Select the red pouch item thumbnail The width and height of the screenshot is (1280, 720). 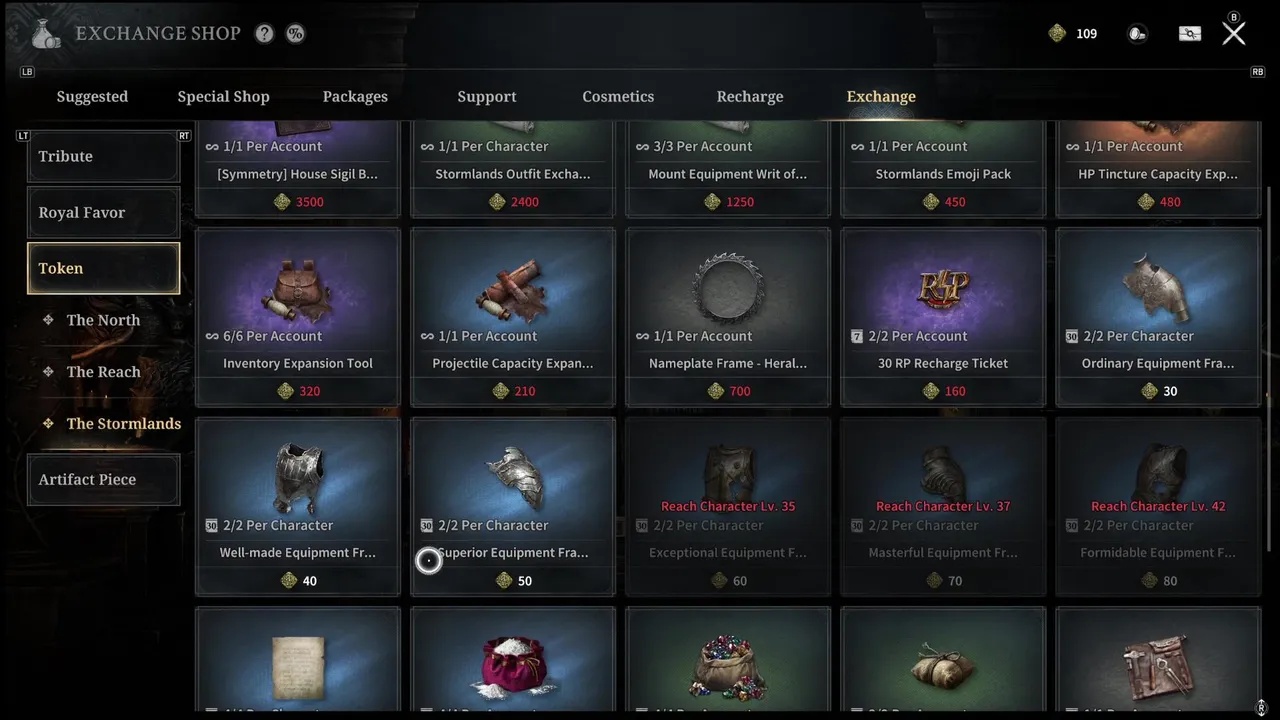[x=513, y=667]
